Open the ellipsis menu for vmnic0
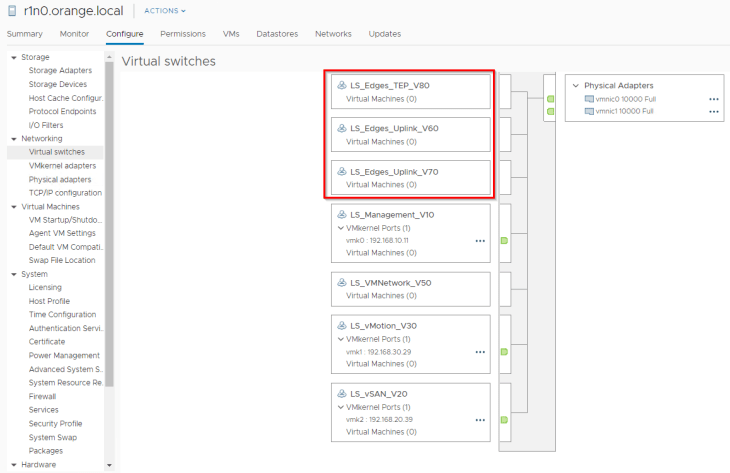This screenshot has height=473, width=730. pos(714,99)
